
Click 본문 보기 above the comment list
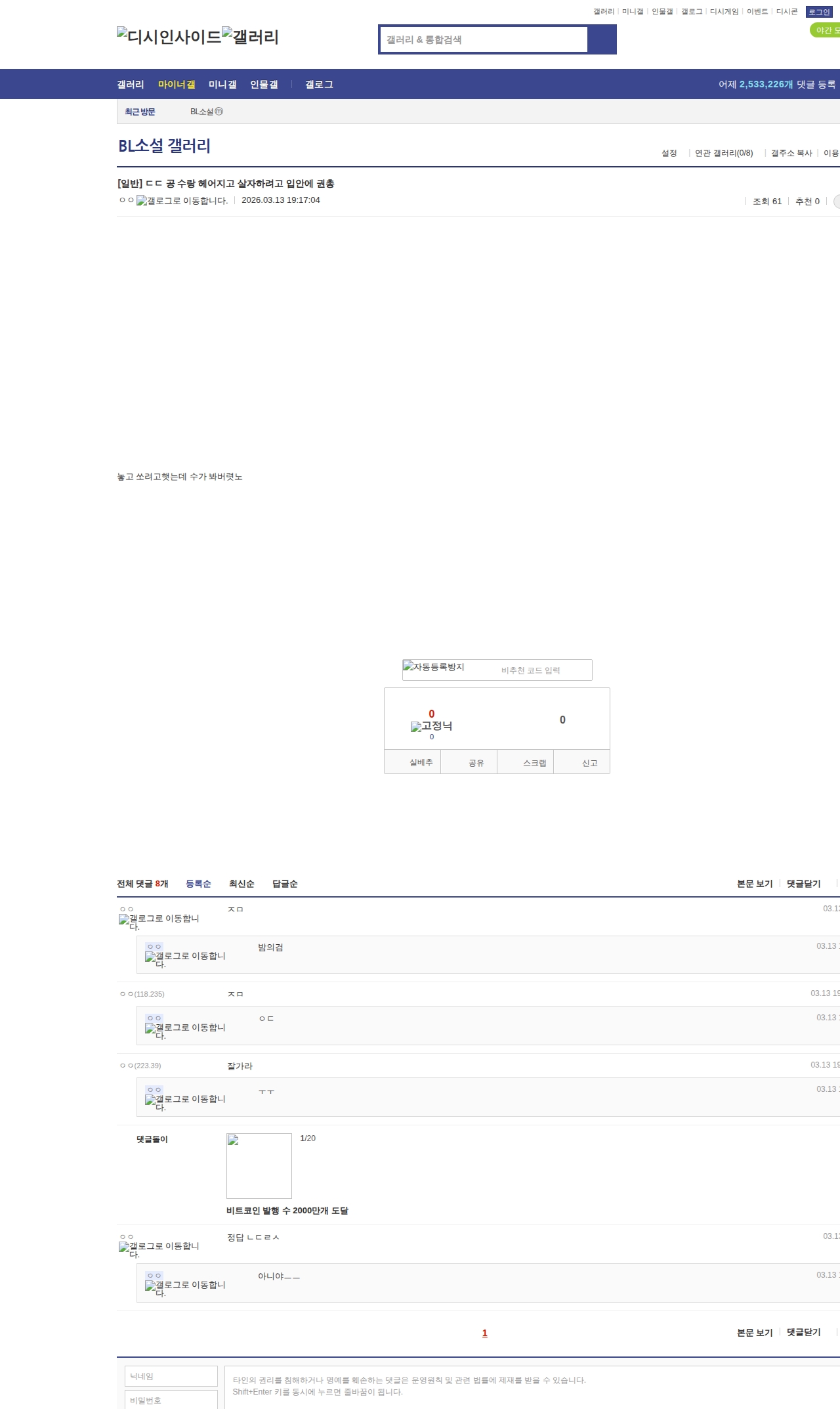click(755, 884)
